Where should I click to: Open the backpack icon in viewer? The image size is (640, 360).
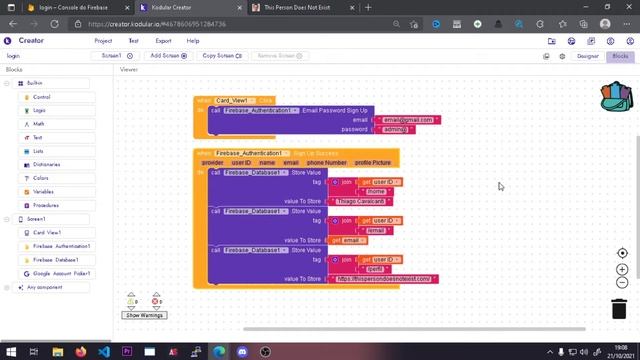tap(617, 97)
